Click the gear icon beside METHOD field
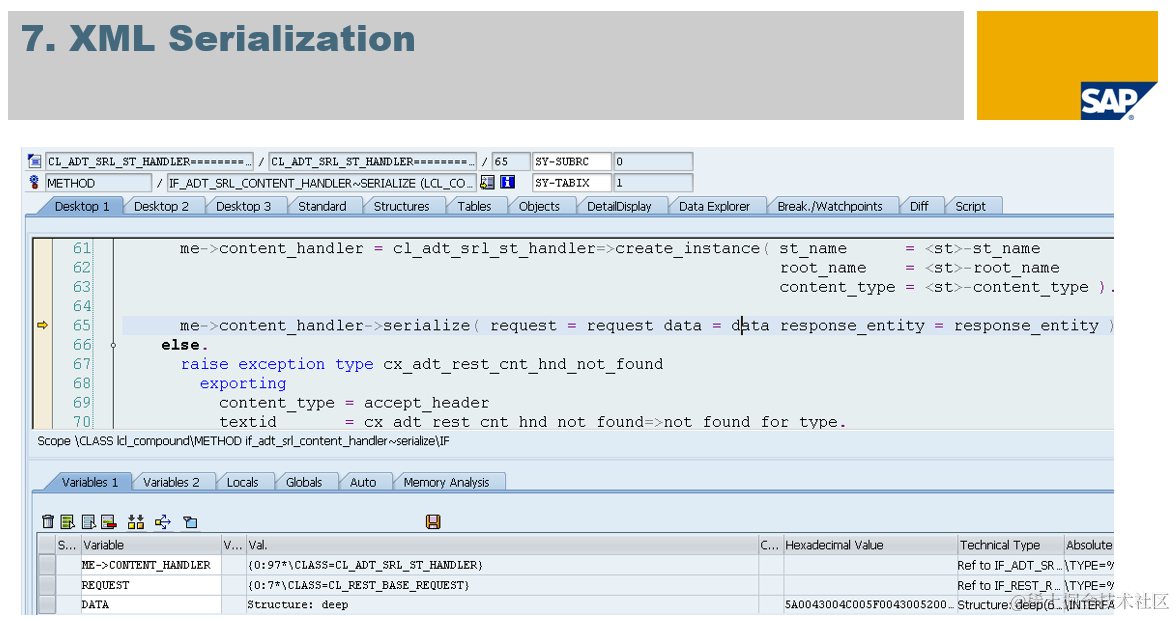 34,182
